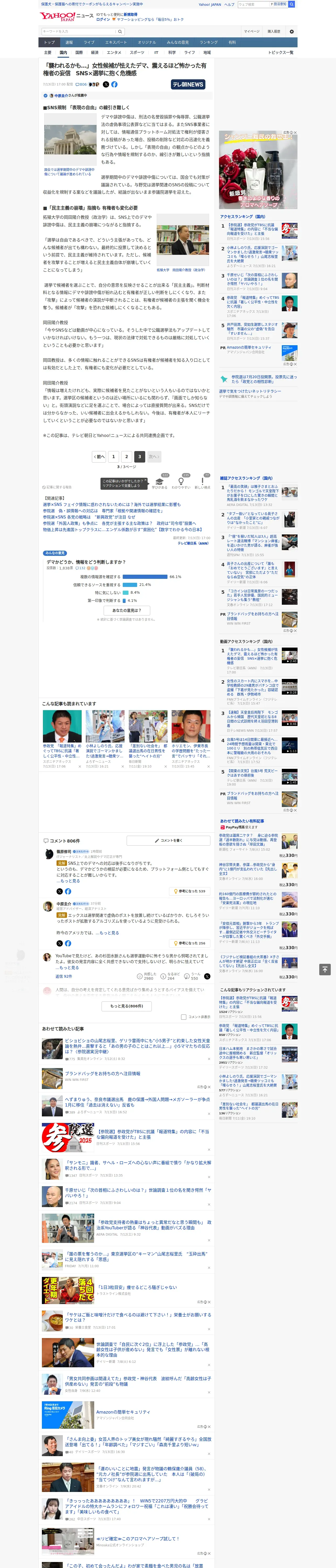Click the keyword search magnifier button
Image resolution: width=336 pixels, height=1568 pixels.
120,32
